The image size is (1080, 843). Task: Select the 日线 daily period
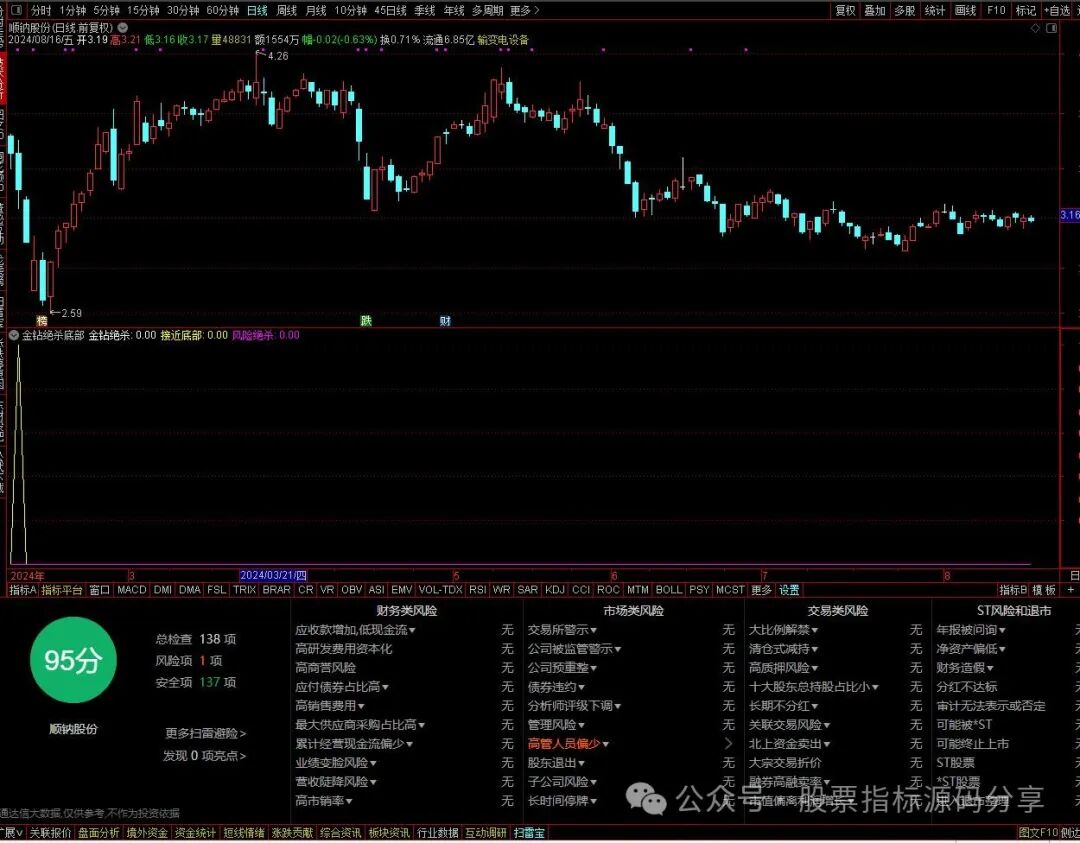pyautogui.click(x=258, y=10)
